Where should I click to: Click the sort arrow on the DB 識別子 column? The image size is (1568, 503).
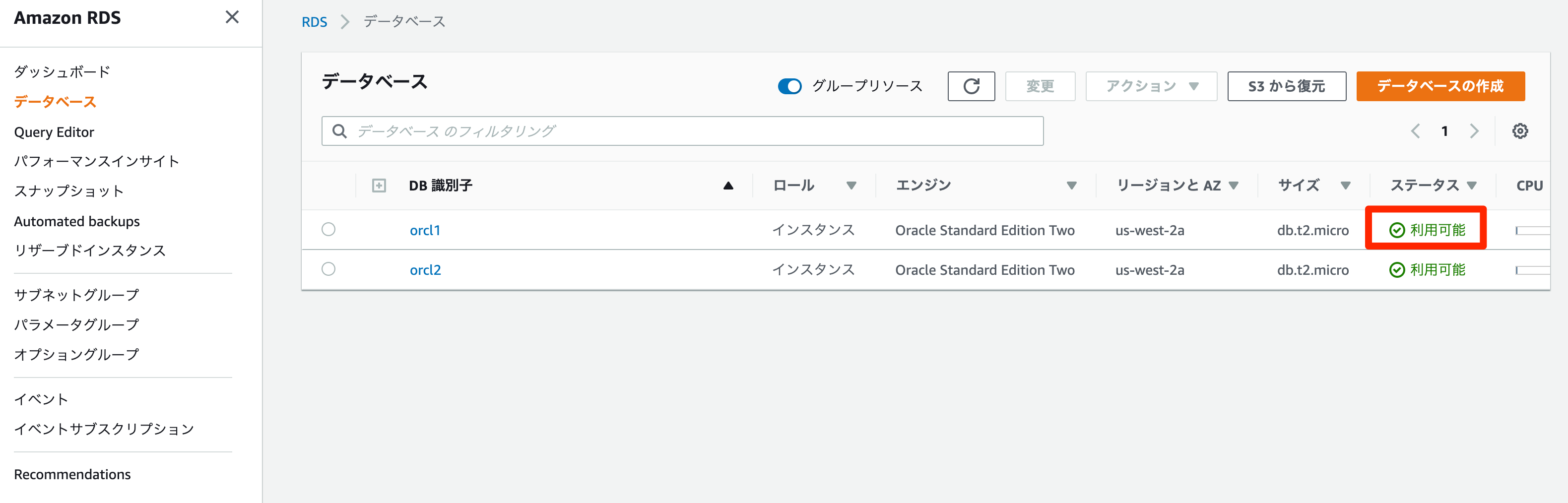tap(728, 186)
